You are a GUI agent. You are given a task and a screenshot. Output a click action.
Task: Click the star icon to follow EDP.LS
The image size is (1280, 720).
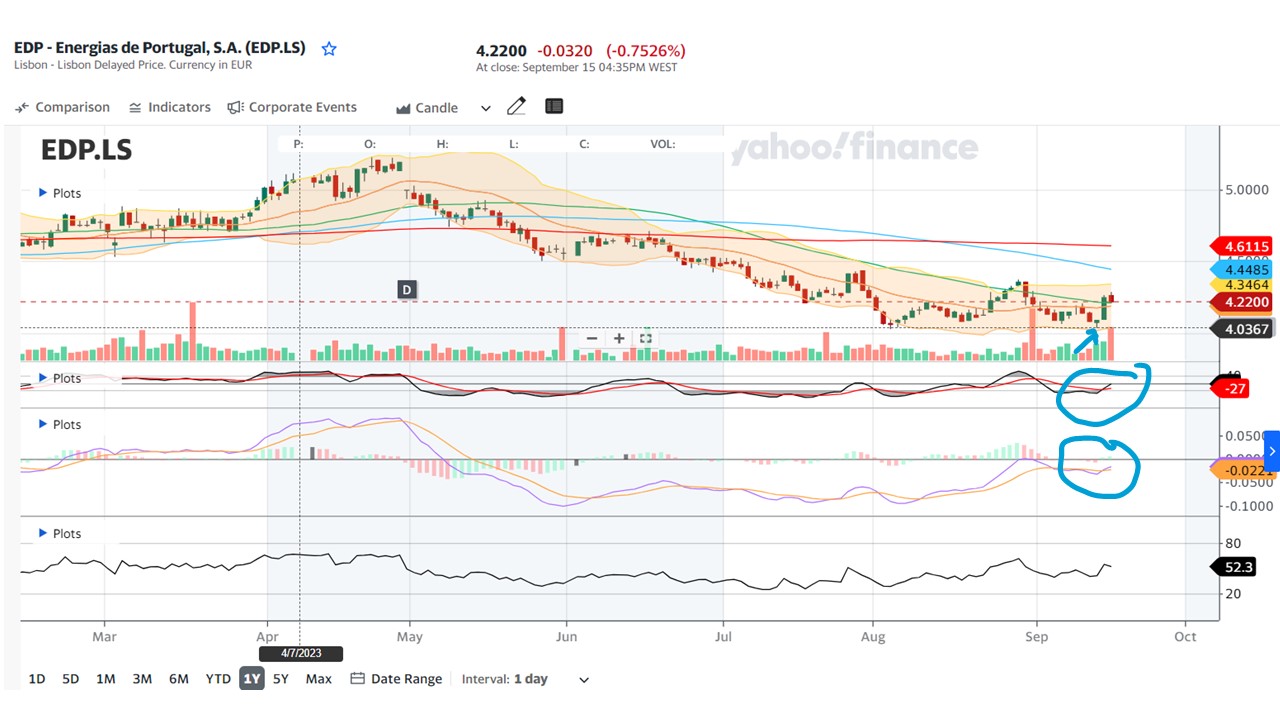(x=329, y=49)
